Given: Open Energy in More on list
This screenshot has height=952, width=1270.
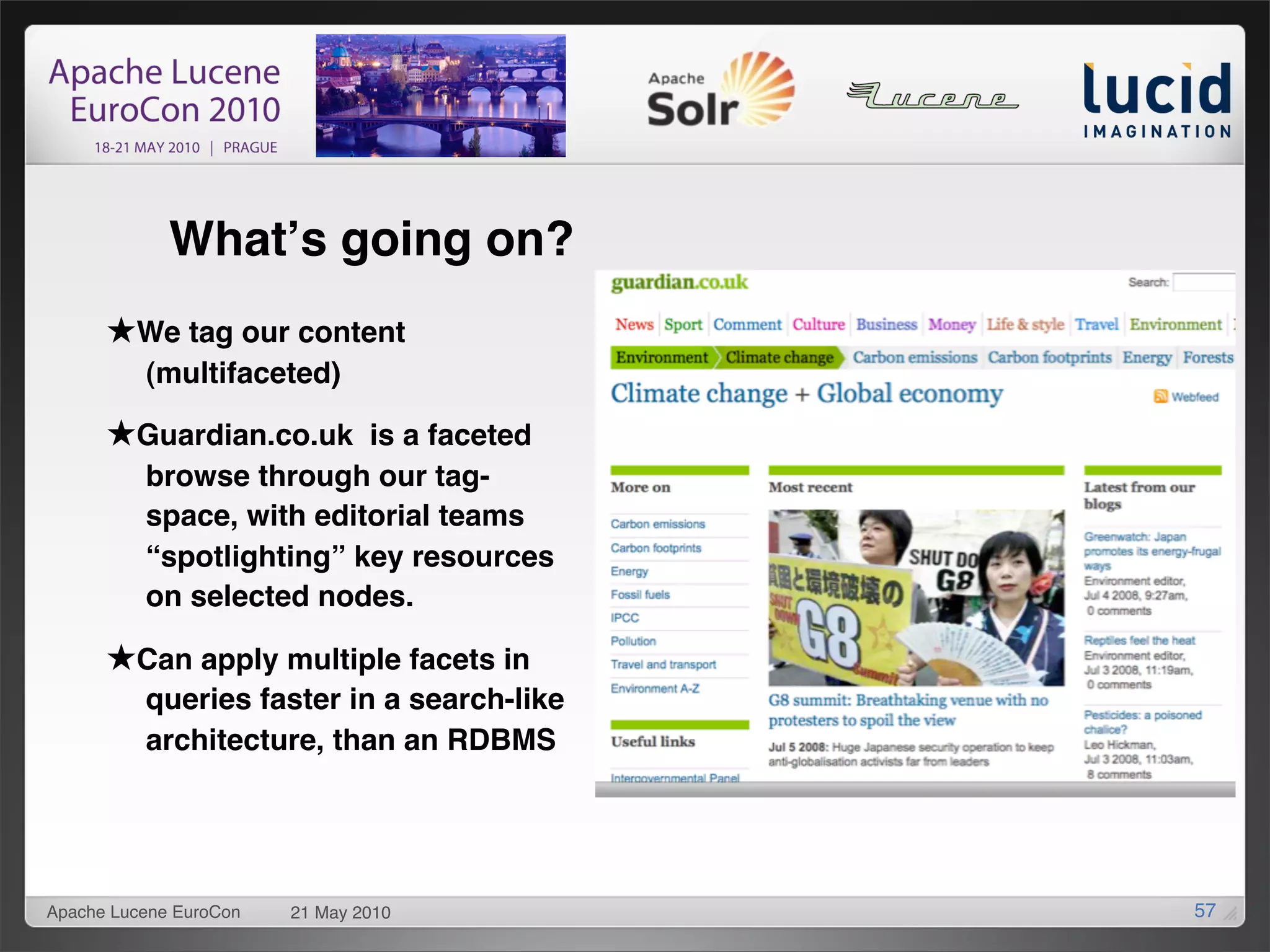Looking at the screenshot, I should [x=629, y=571].
